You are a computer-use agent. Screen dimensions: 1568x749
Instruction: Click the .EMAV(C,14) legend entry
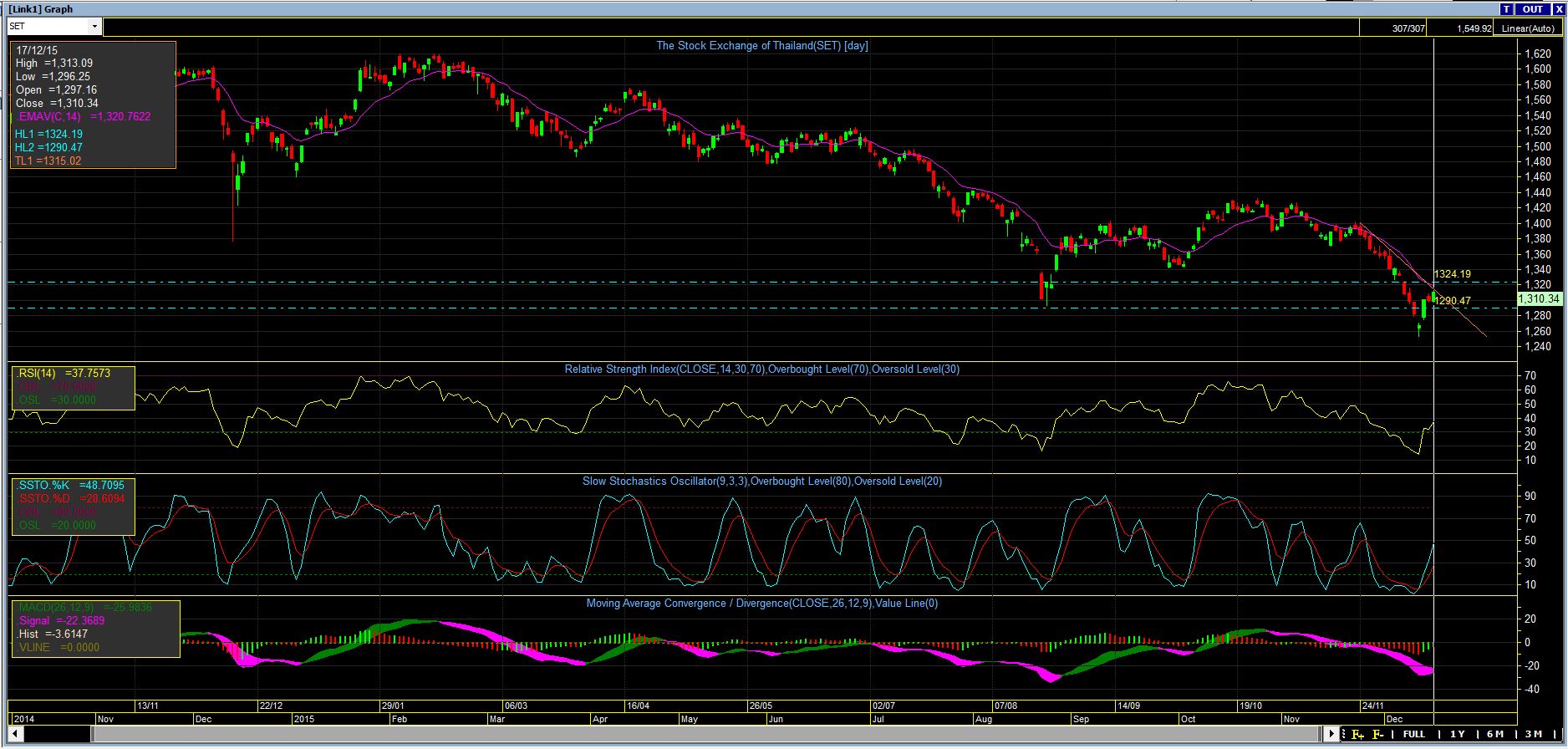83,117
